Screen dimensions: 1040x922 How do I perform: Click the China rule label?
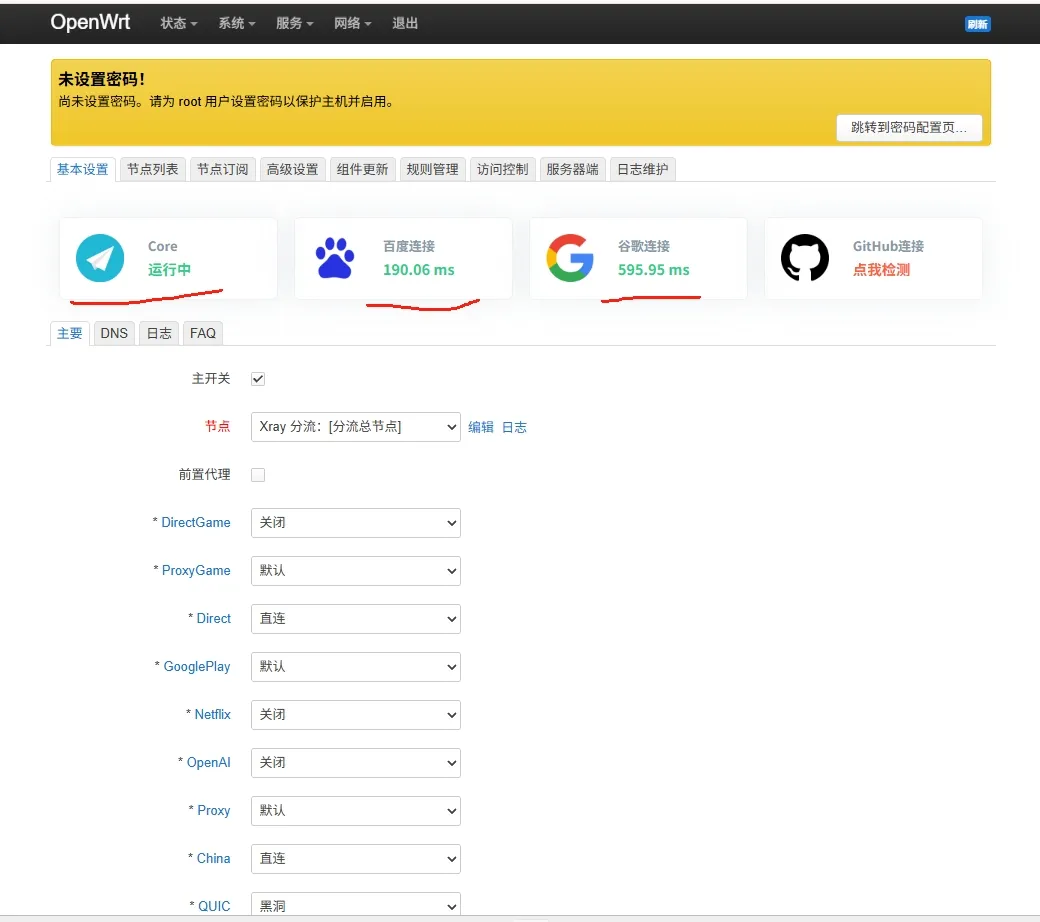[214, 858]
